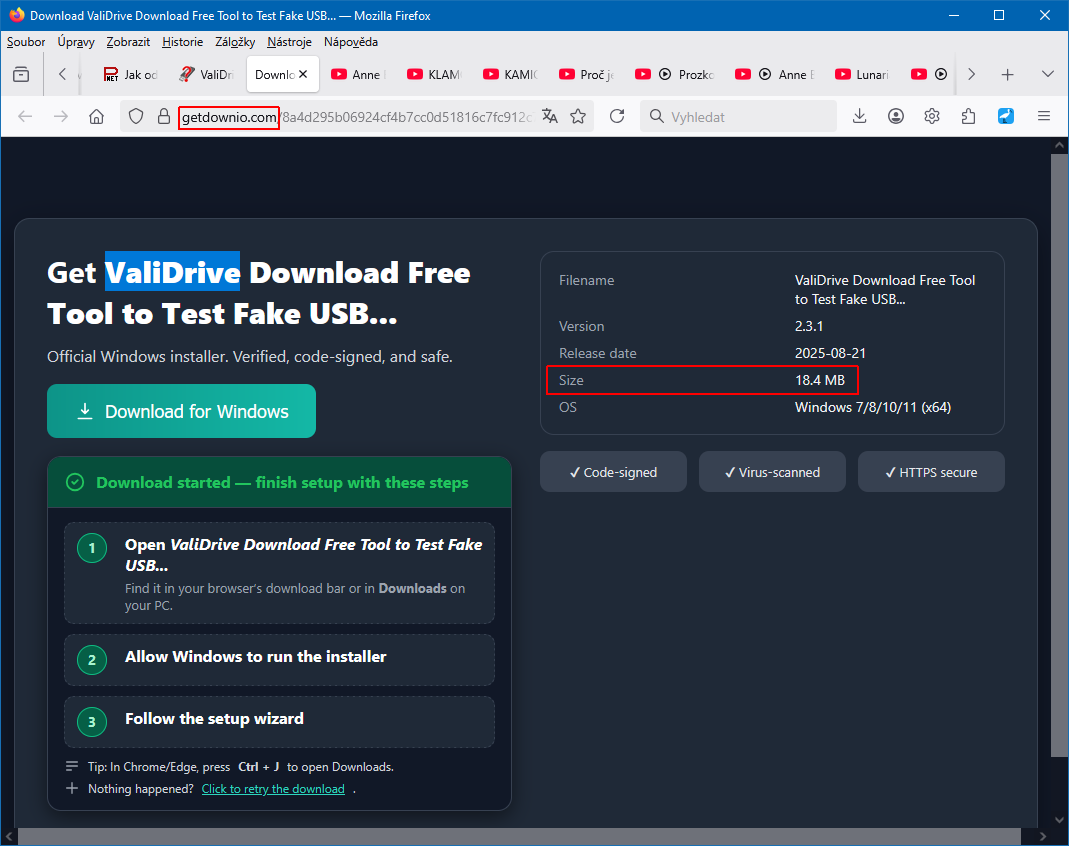This screenshot has width=1069, height=846.
Task: Expand the list all tabs dropdown
Action: (x=1048, y=74)
